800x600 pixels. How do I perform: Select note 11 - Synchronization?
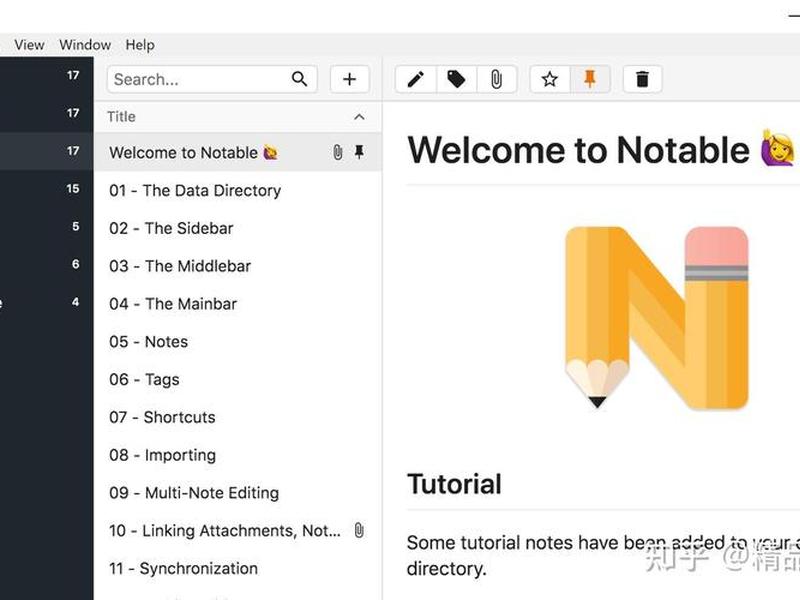(238, 568)
